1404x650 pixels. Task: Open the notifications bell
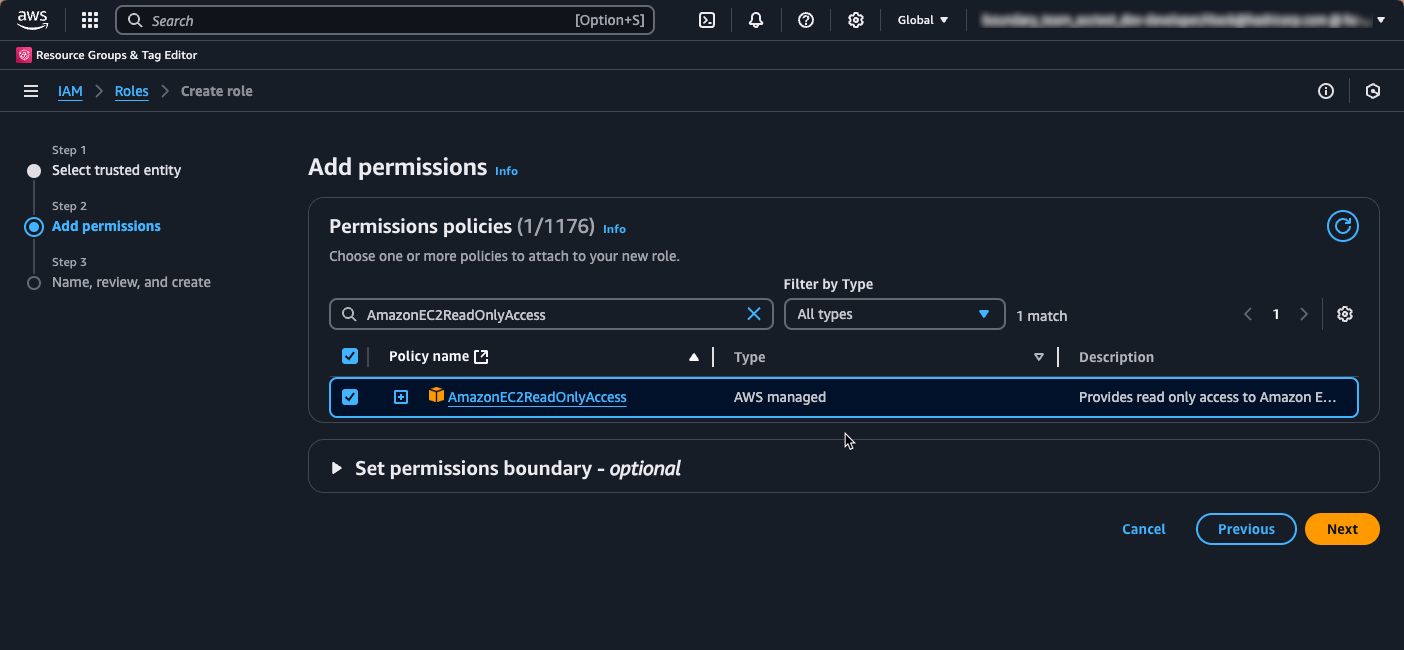(x=756, y=20)
